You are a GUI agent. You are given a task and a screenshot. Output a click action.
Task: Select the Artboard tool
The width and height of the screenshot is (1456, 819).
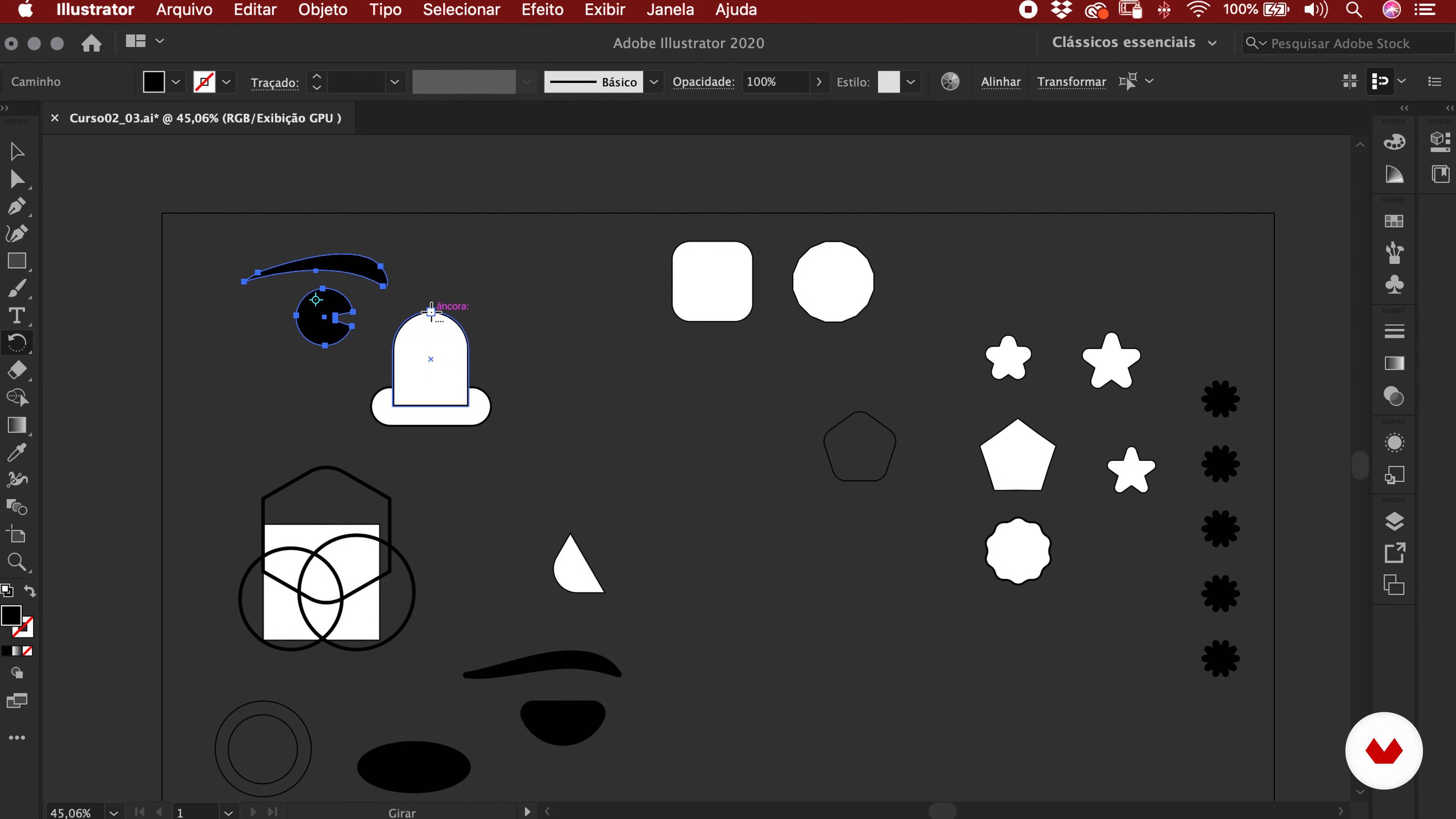(x=16, y=534)
